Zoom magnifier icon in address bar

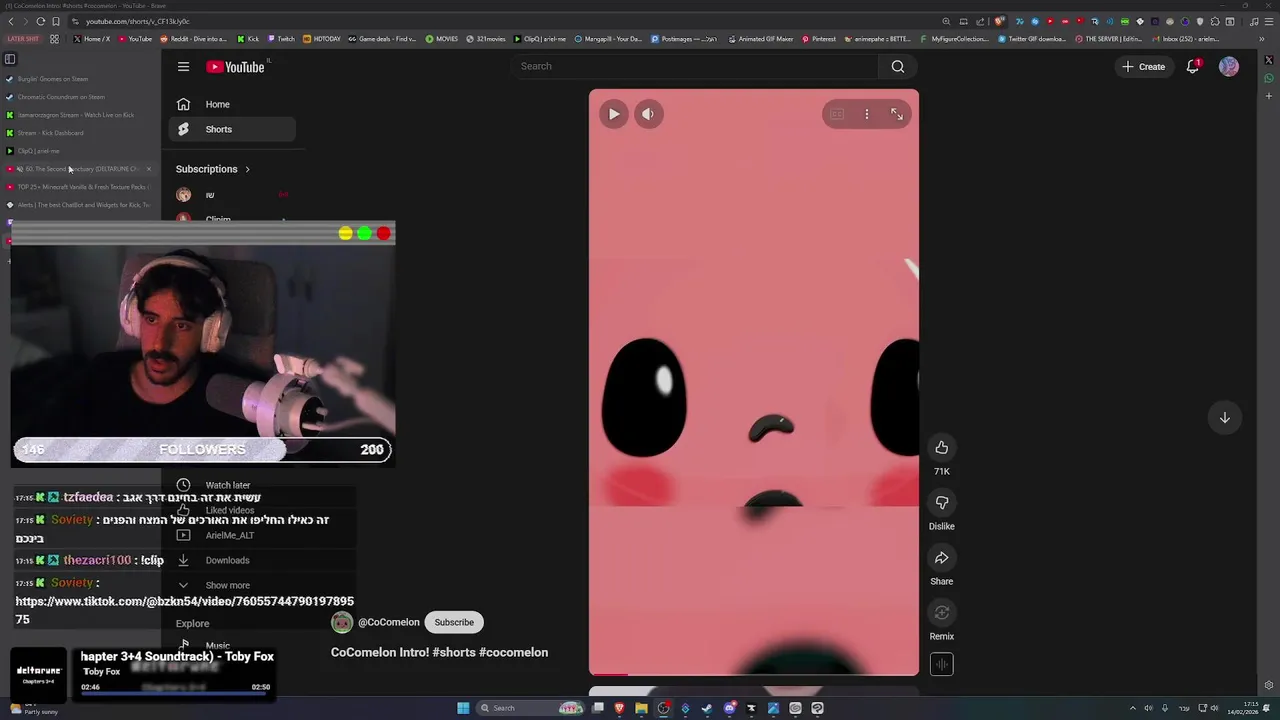[946, 21]
